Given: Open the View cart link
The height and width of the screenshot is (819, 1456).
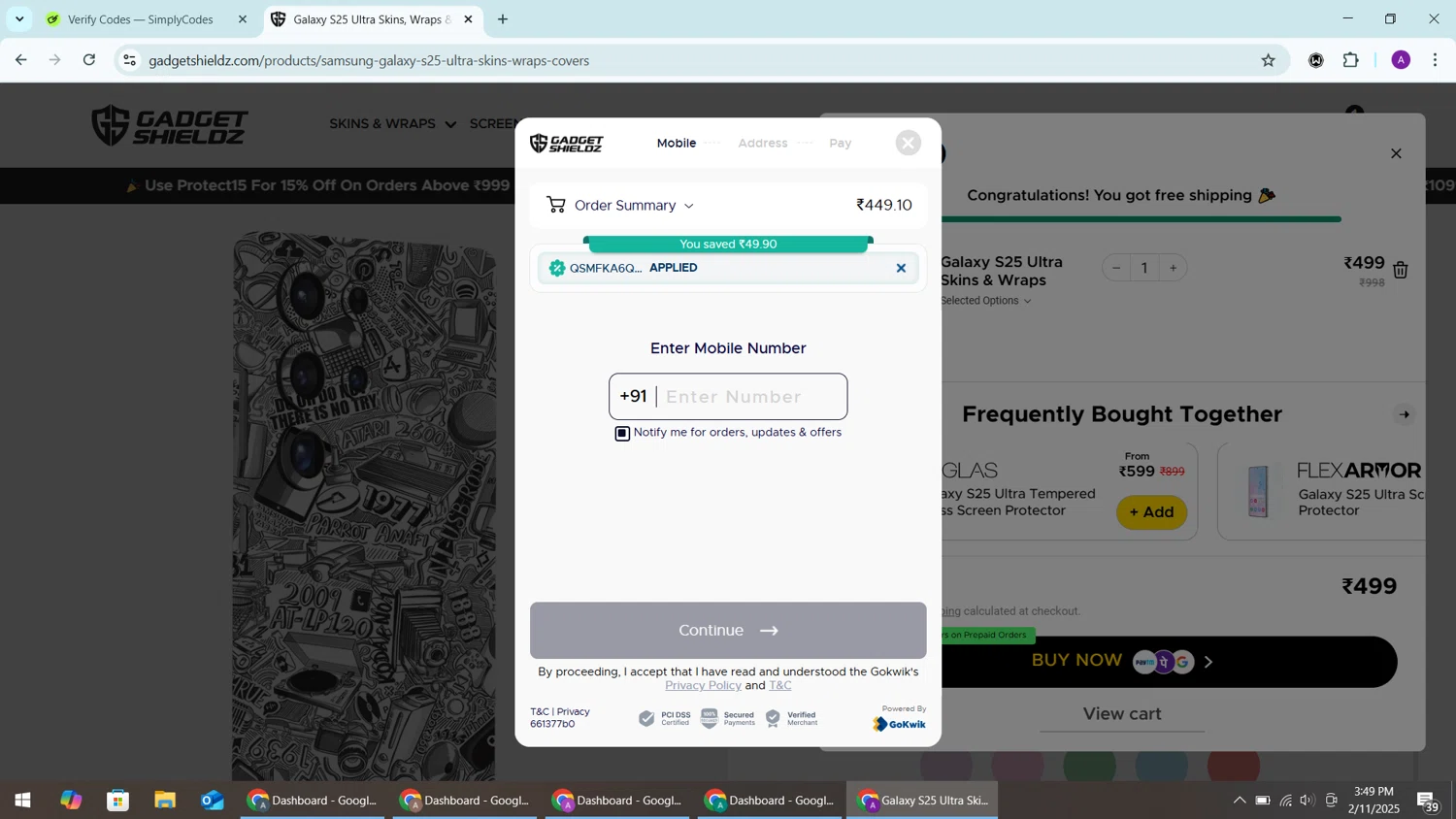Looking at the screenshot, I should click(1122, 714).
